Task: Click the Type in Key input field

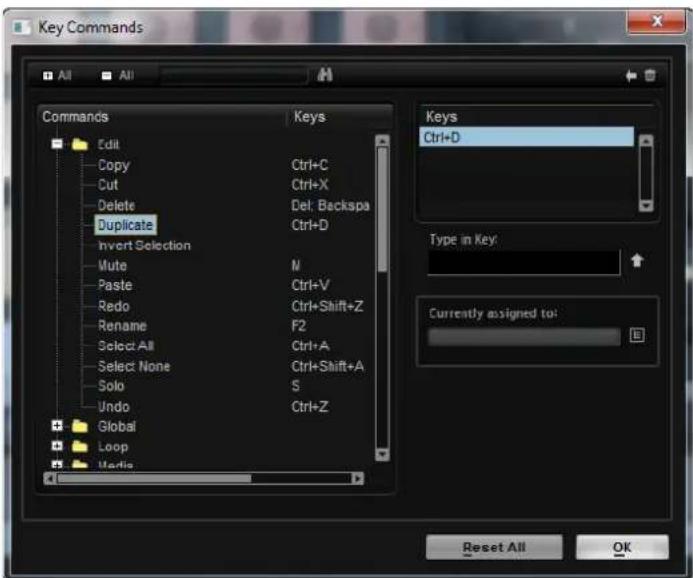Action: coord(524,262)
